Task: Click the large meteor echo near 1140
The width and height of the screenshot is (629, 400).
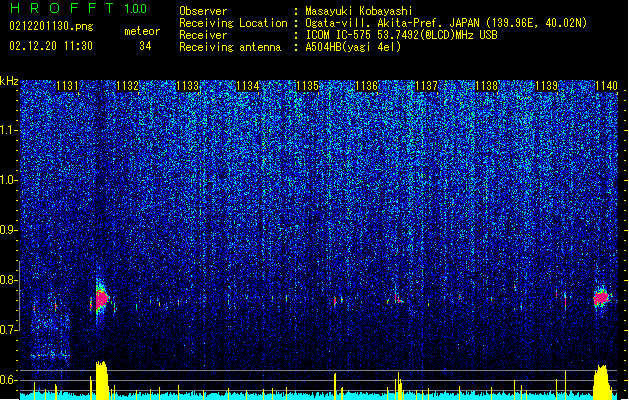Action: [x=601, y=298]
